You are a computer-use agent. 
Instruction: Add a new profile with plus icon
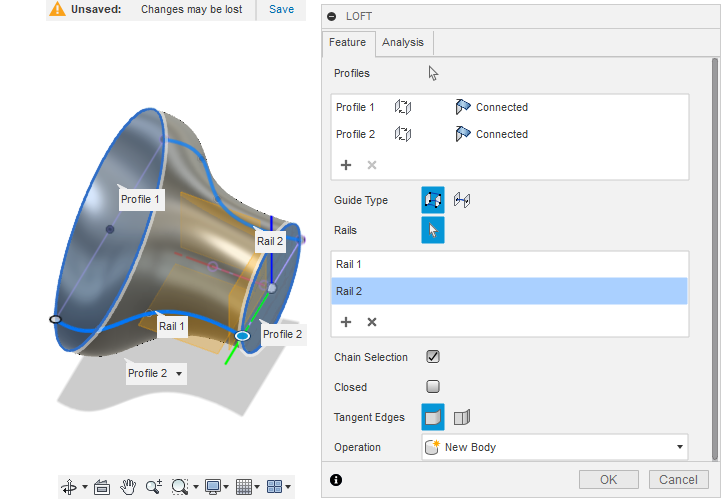[x=346, y=165]
